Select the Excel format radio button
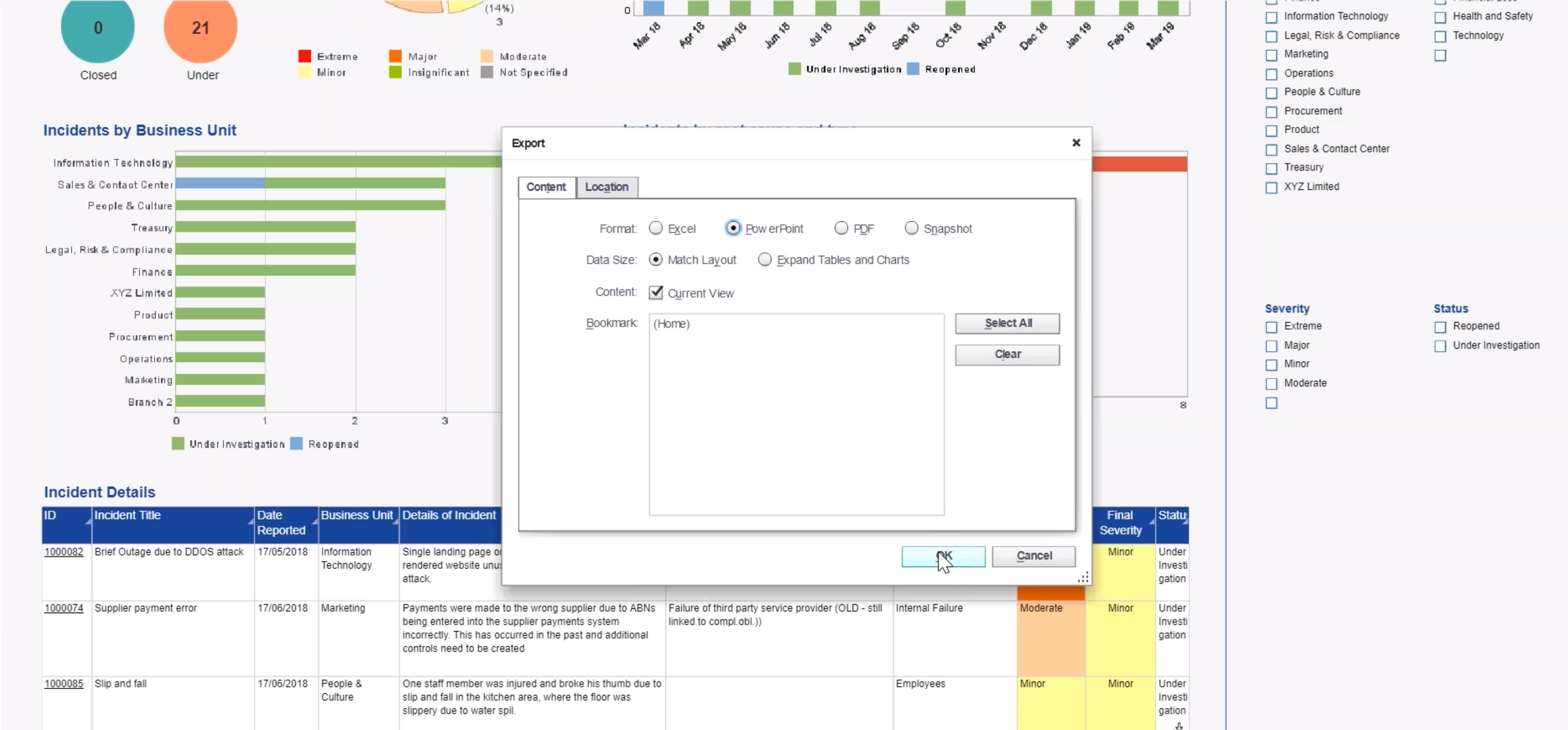The image size is (1568, 730). pos(655,228)
